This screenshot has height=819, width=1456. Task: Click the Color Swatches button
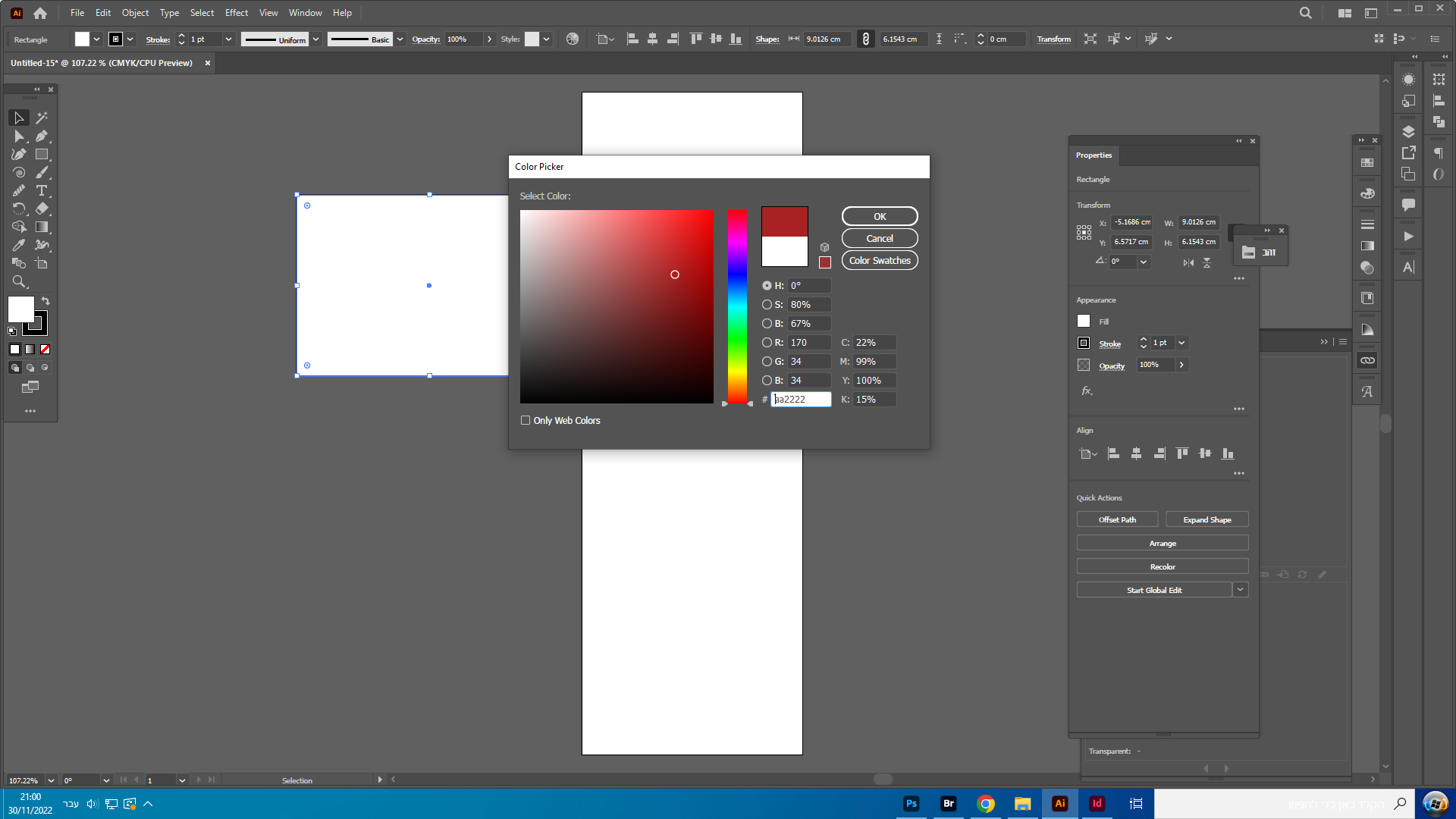(x=880, y=260)
